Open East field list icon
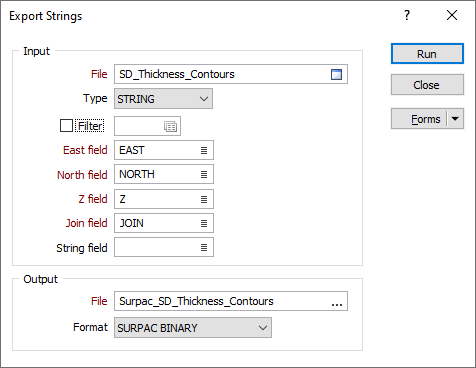The height and width of the screenshot is (368, 476). click(x=204, y=151)
